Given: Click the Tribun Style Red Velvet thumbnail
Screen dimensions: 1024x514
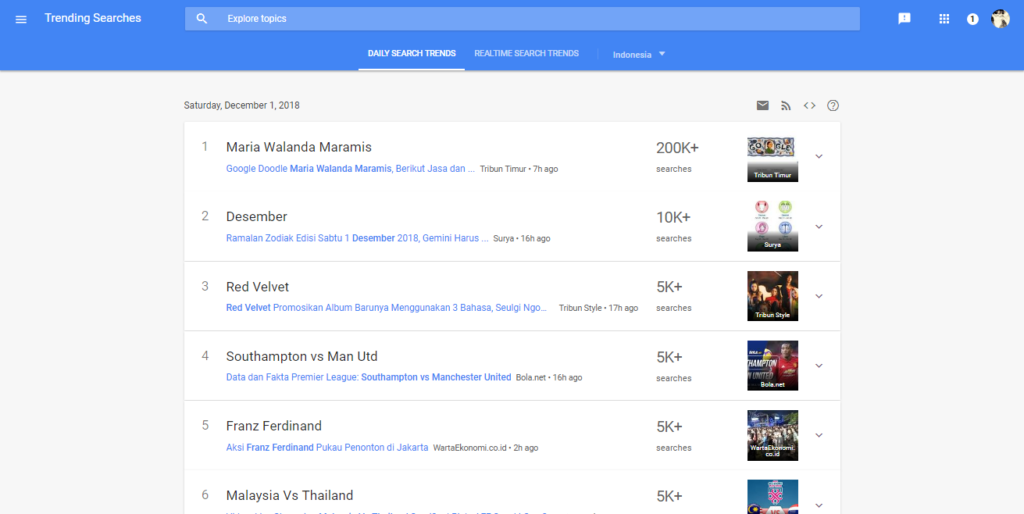Looking at the screenshot, I should click(773, 296).
